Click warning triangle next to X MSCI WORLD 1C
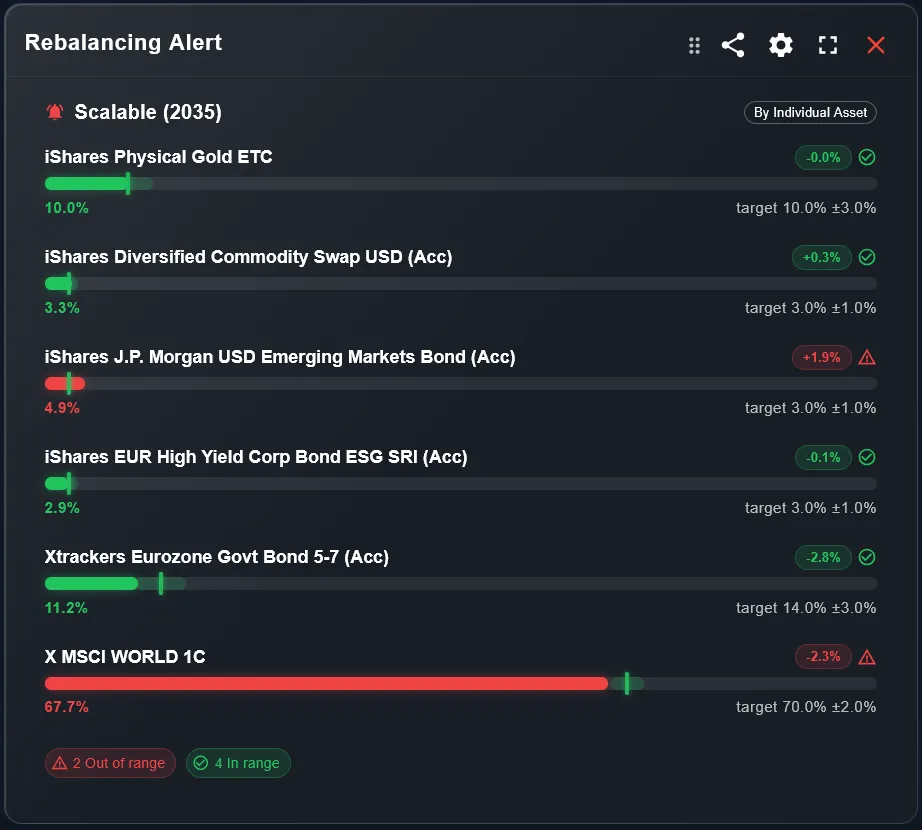Screen dimensions: 922x830 866,657
